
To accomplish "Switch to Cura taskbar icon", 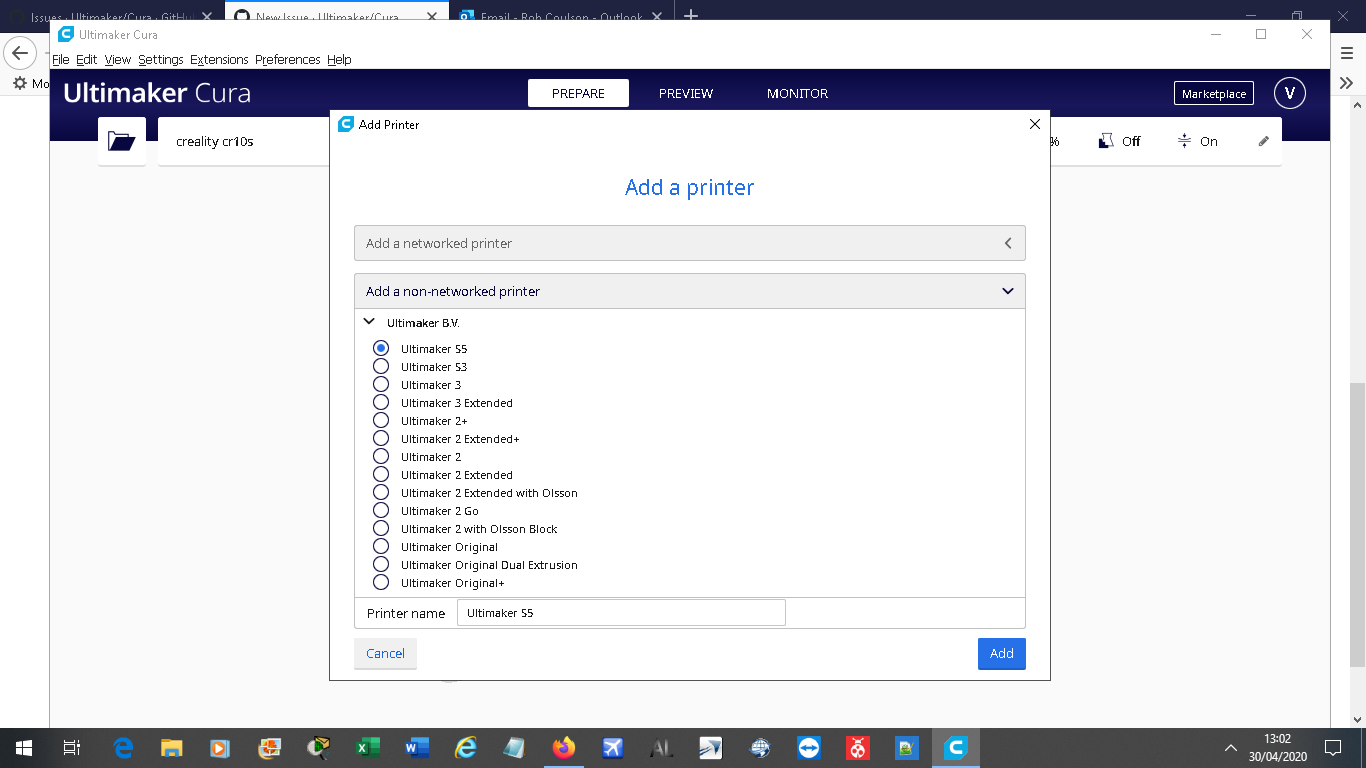I will (x=956, y=748).
